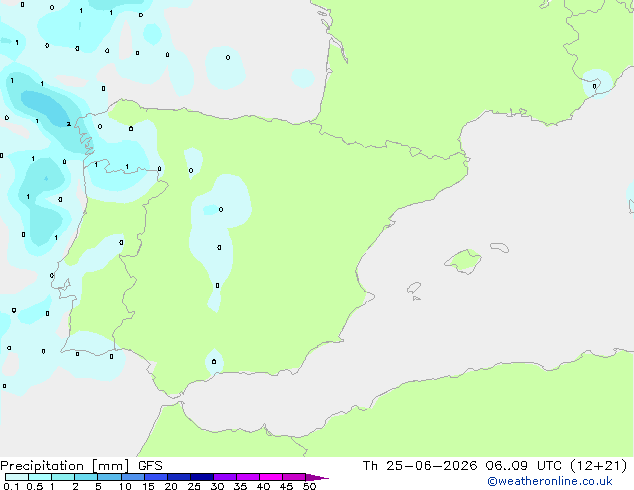The height and width of the screenshot is (490, 634).
Task: Click the over-50 mm arrow end of the legend
Action: (317, 477)
